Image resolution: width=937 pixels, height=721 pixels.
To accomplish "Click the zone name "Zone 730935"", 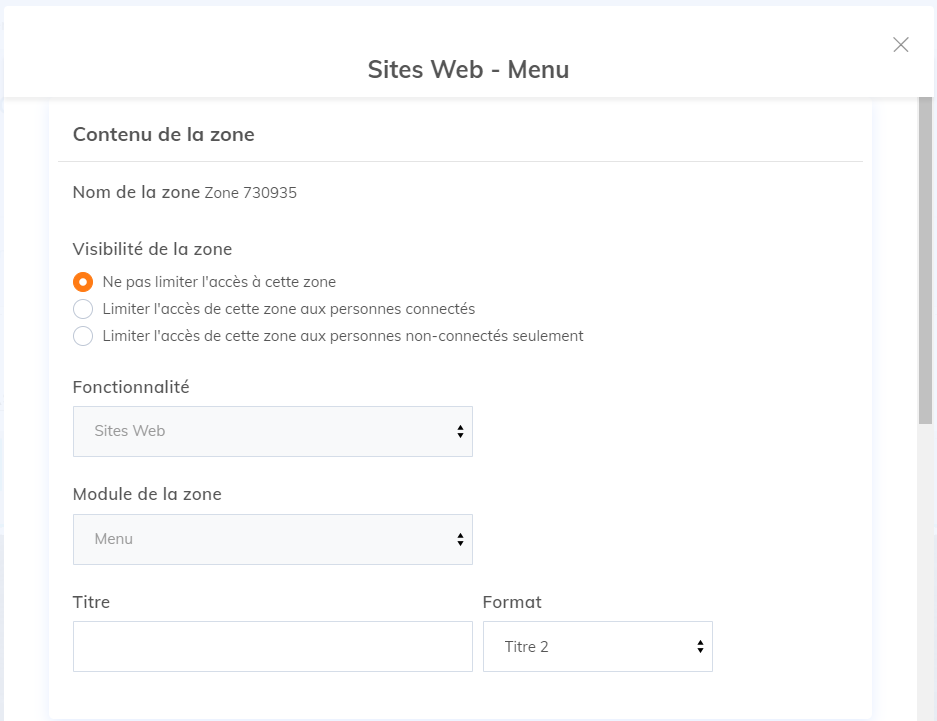I will [250, 193].
